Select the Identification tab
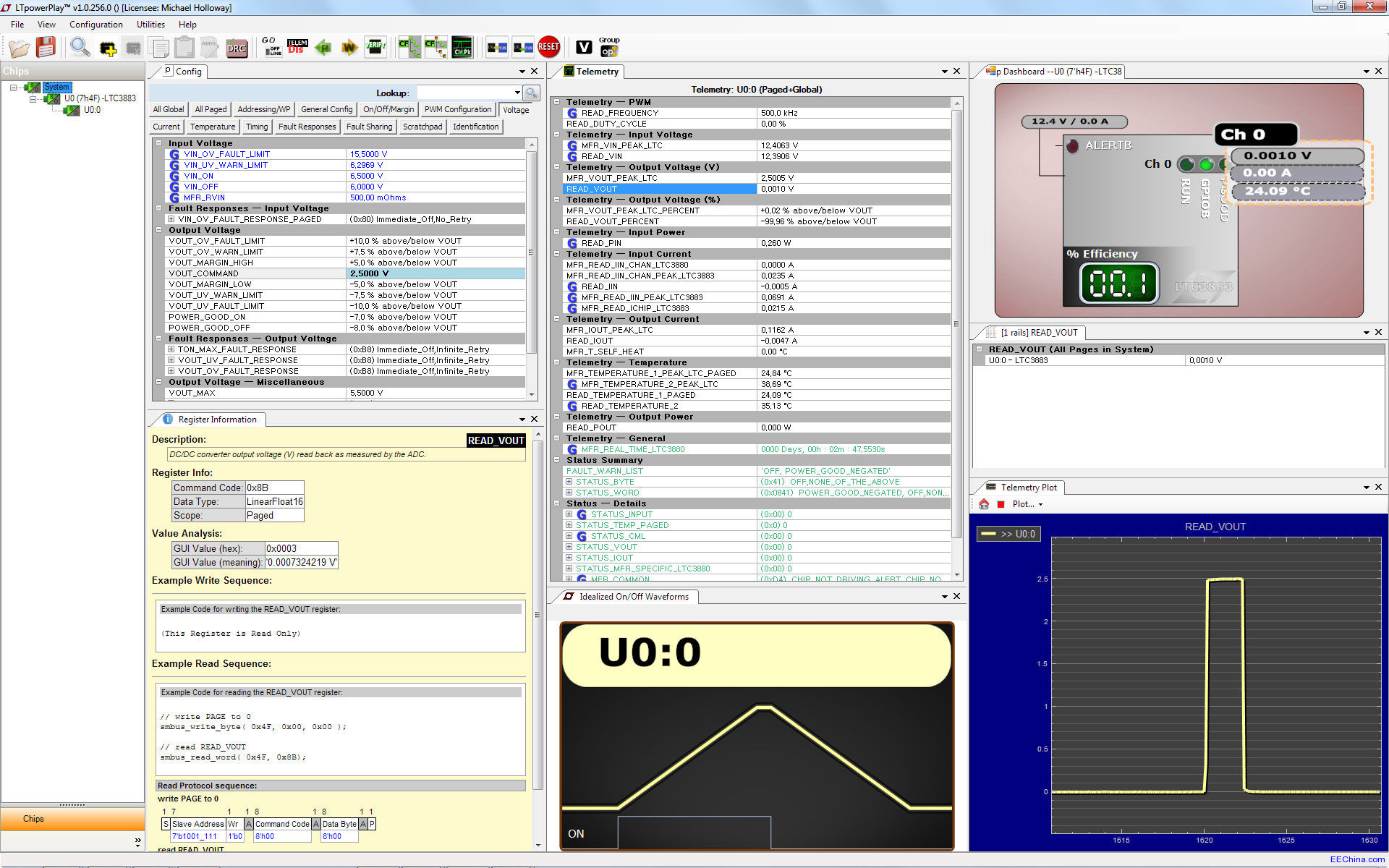 click(x=475, y=127)
